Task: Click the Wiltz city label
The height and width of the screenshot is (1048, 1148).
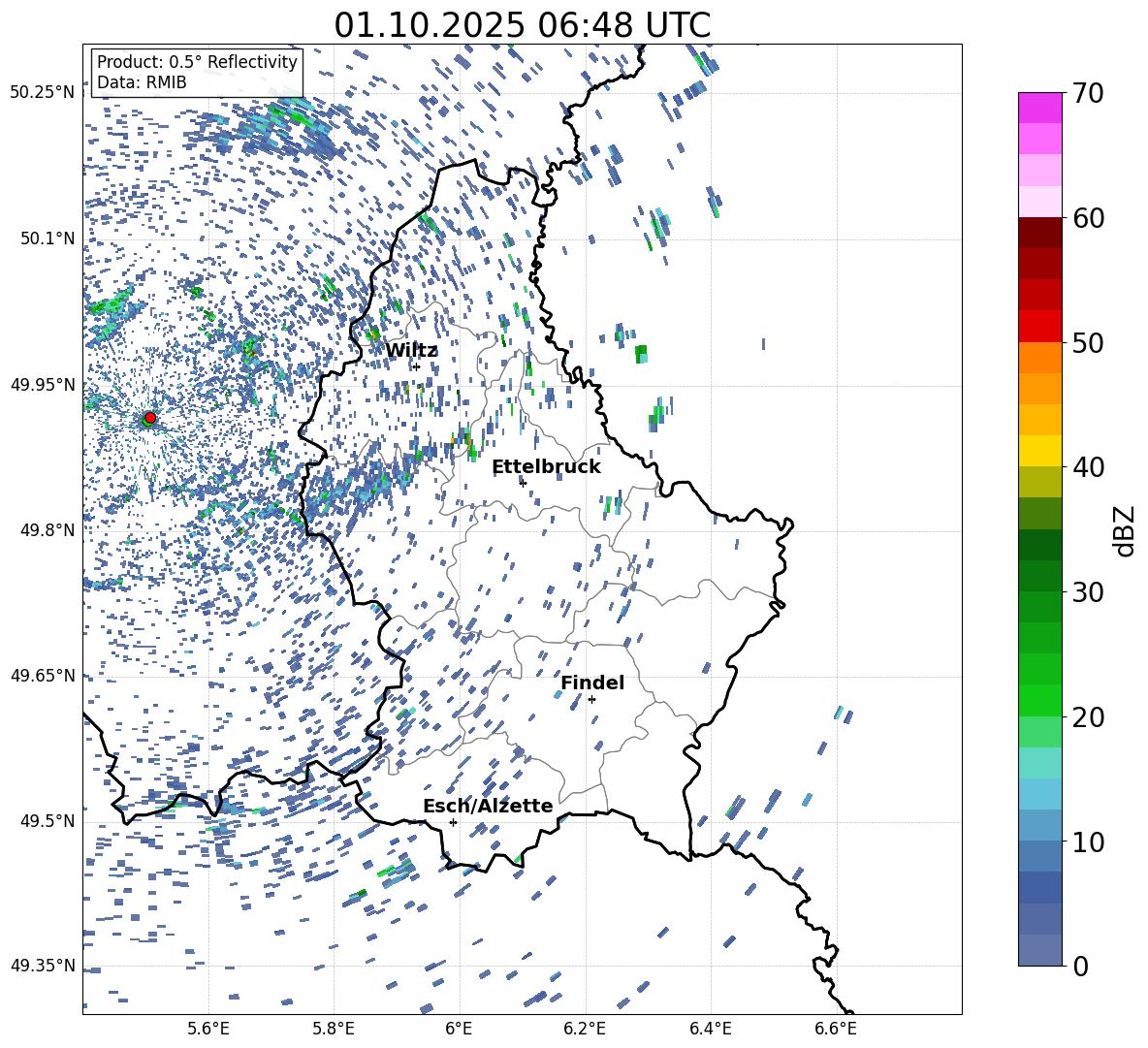Action: click(411, 351)
